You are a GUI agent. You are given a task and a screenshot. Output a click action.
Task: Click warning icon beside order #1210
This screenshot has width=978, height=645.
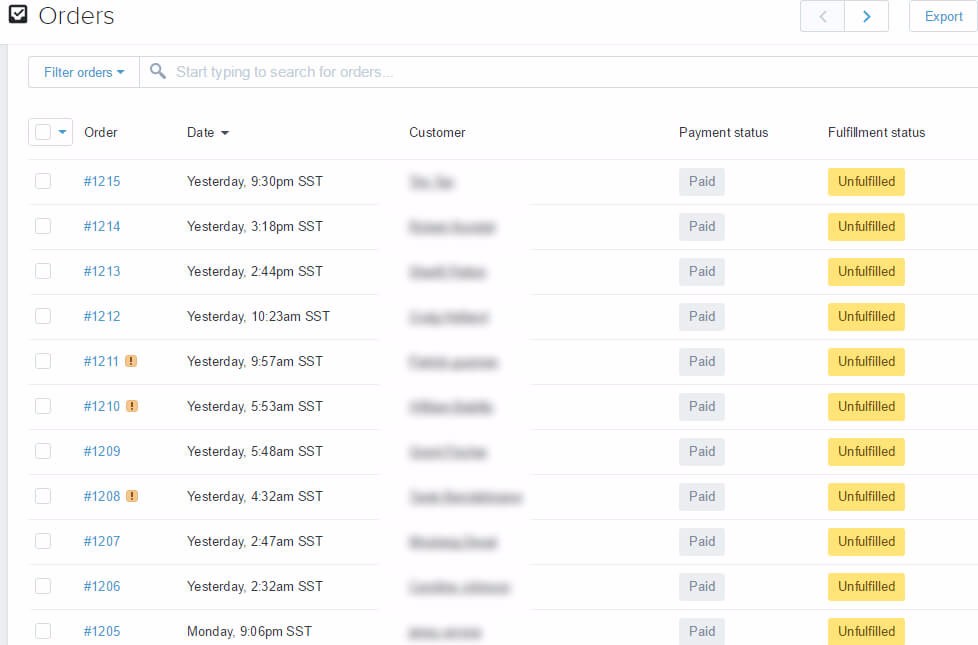point(132,406)
